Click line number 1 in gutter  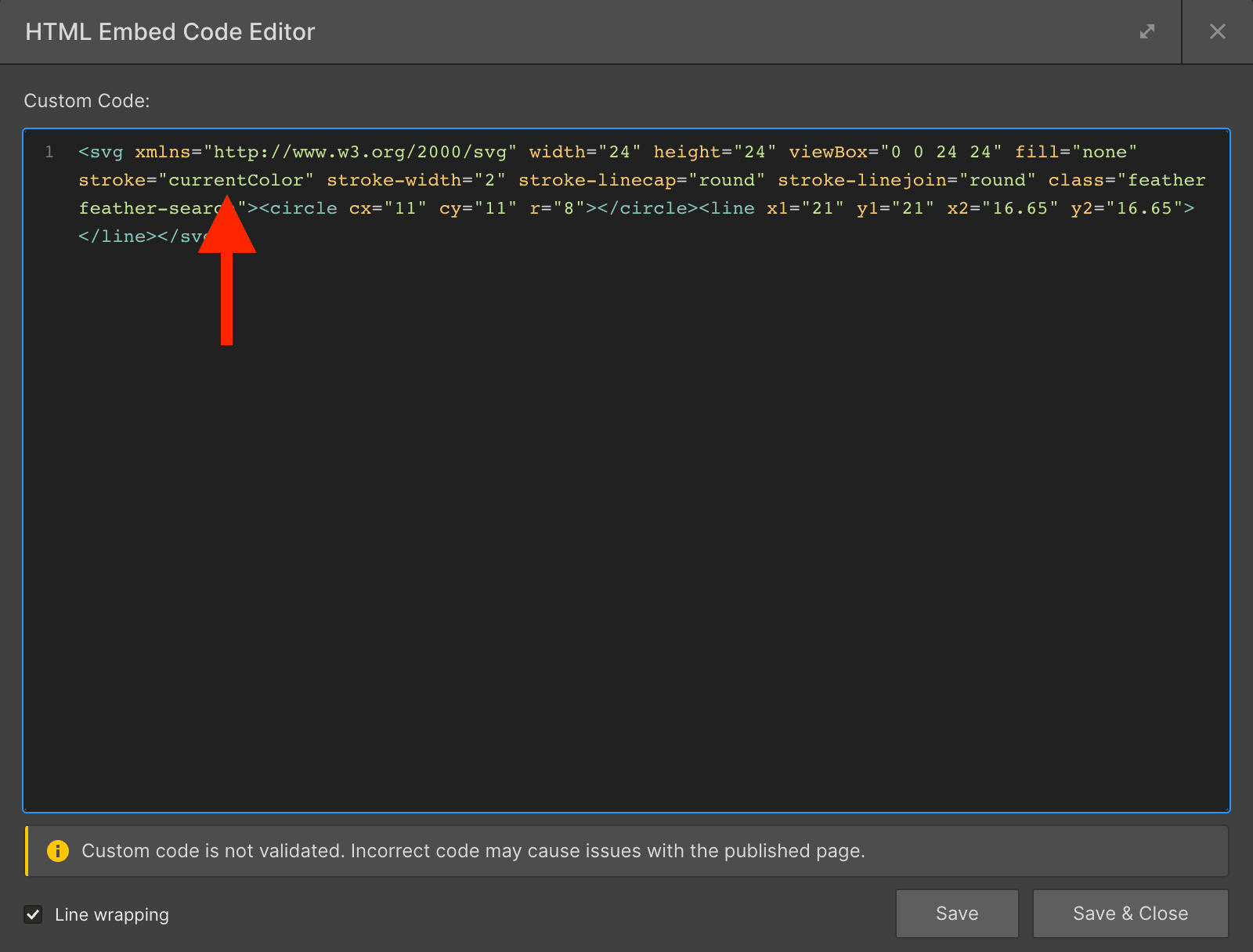point(49,151)
